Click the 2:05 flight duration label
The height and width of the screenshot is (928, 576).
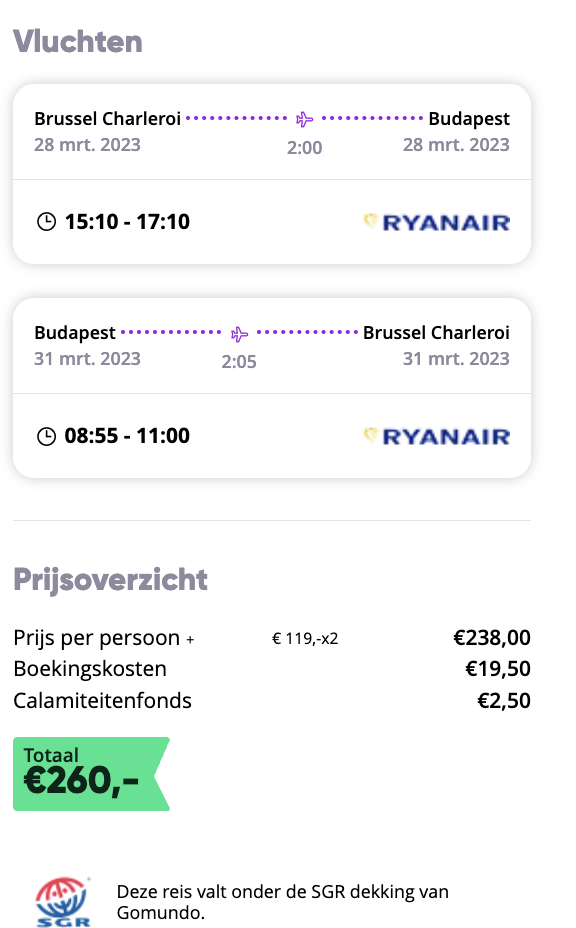(239, 362)
